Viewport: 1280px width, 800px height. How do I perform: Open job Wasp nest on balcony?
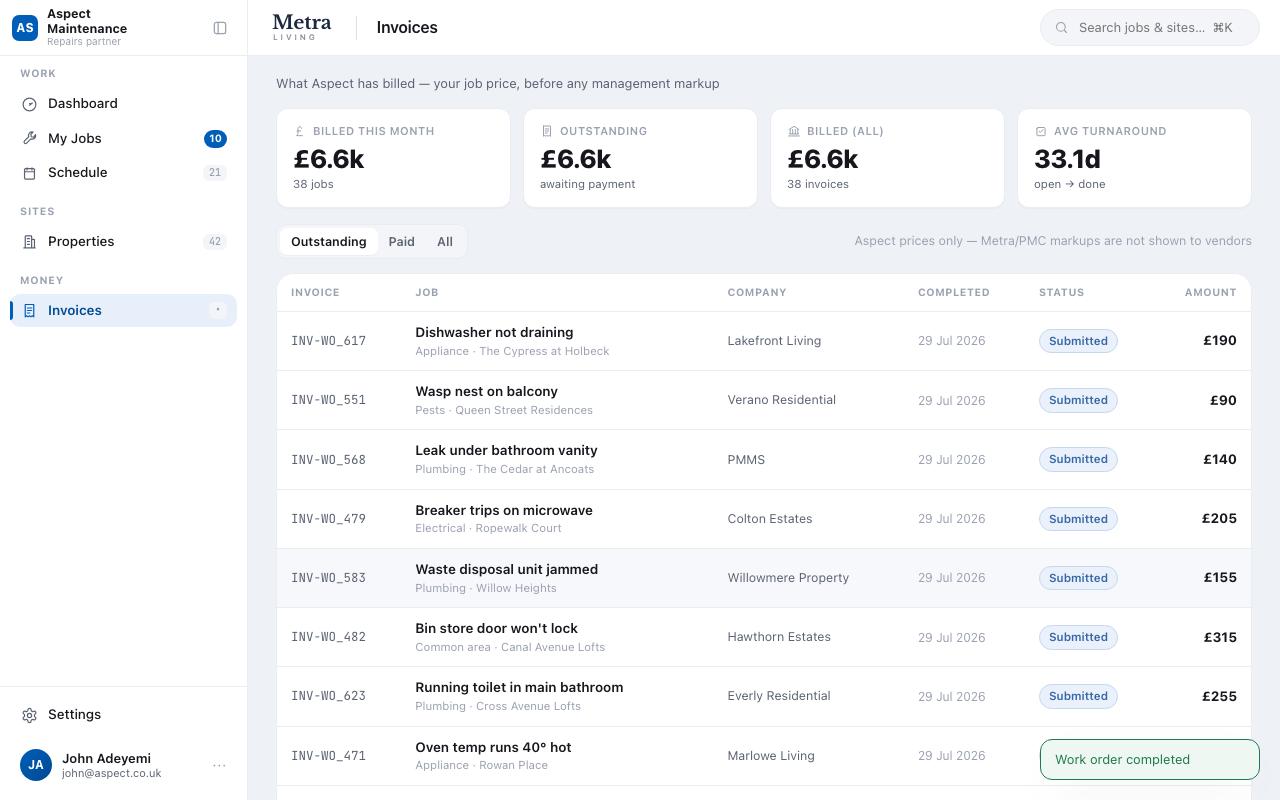(486, 392)
